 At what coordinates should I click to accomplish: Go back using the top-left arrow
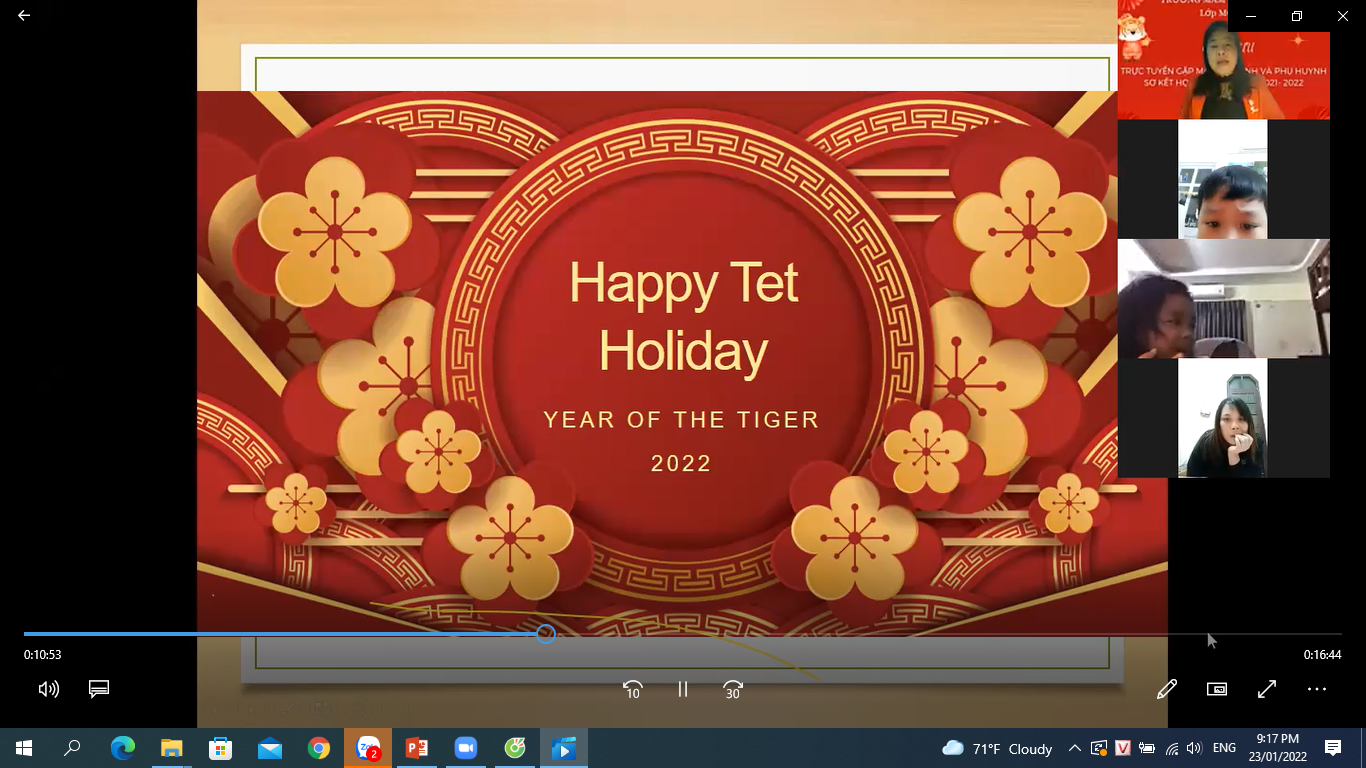pyautogui.click(x=24, y=16)
